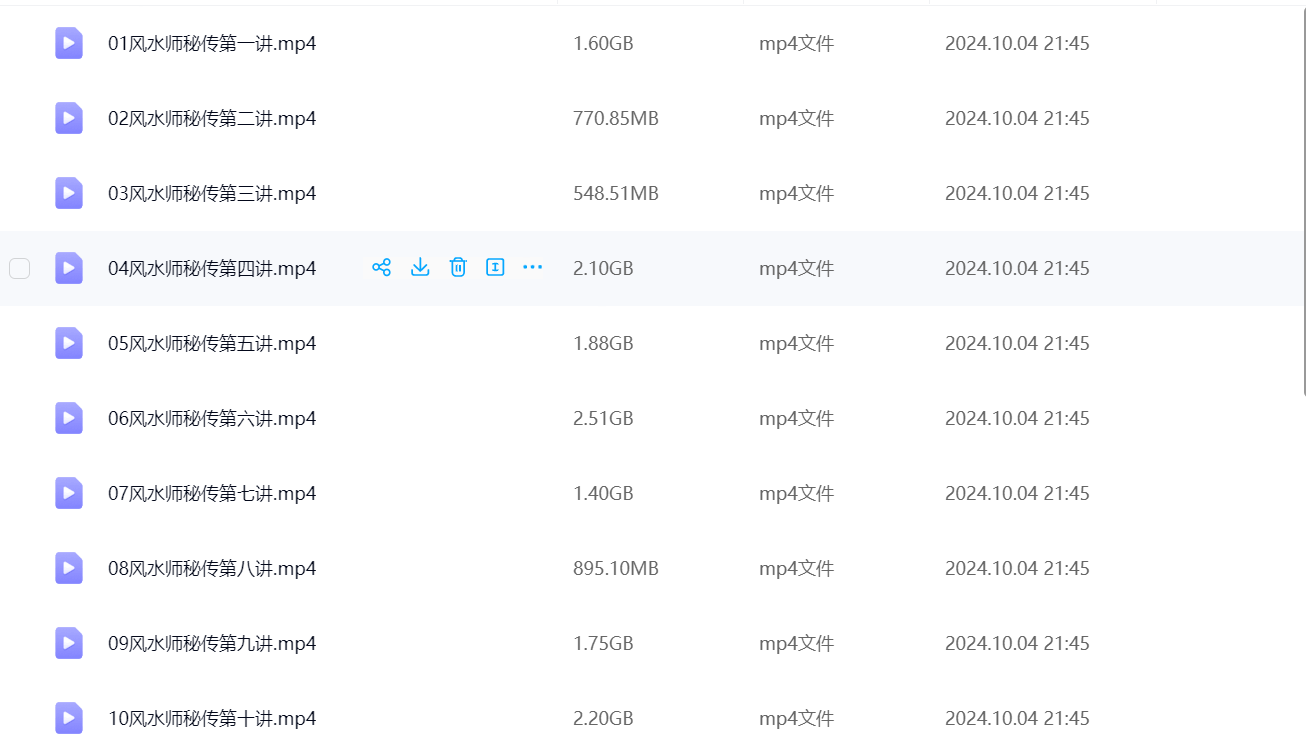Click the play icon of 07风水师秘传第七讲.mp4
The height and width of the screenshot is (751, 1306).
coord(69,493)
